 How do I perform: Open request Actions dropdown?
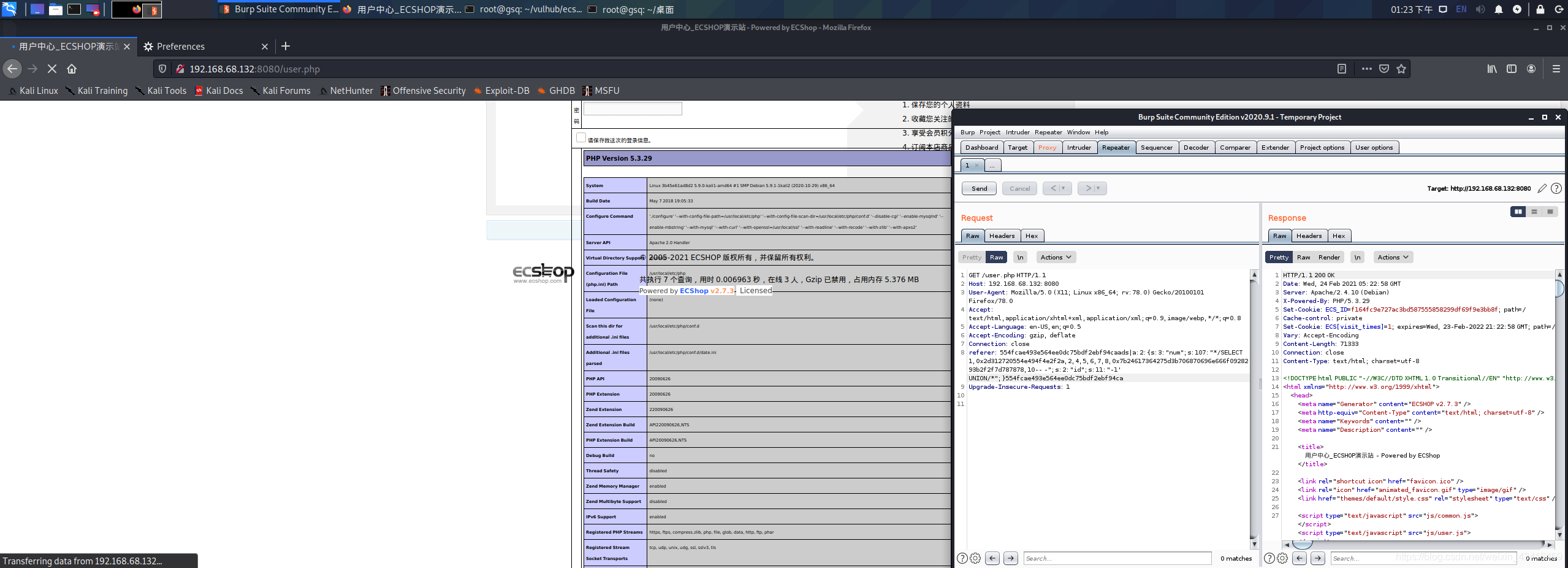1056,257
